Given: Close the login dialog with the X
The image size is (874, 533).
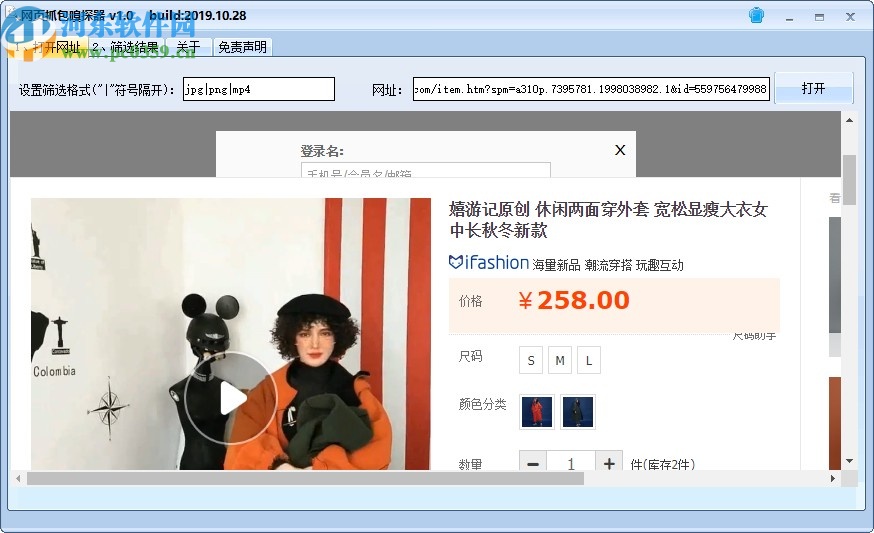Looking at the screenshot, I should tap(620, 150).
